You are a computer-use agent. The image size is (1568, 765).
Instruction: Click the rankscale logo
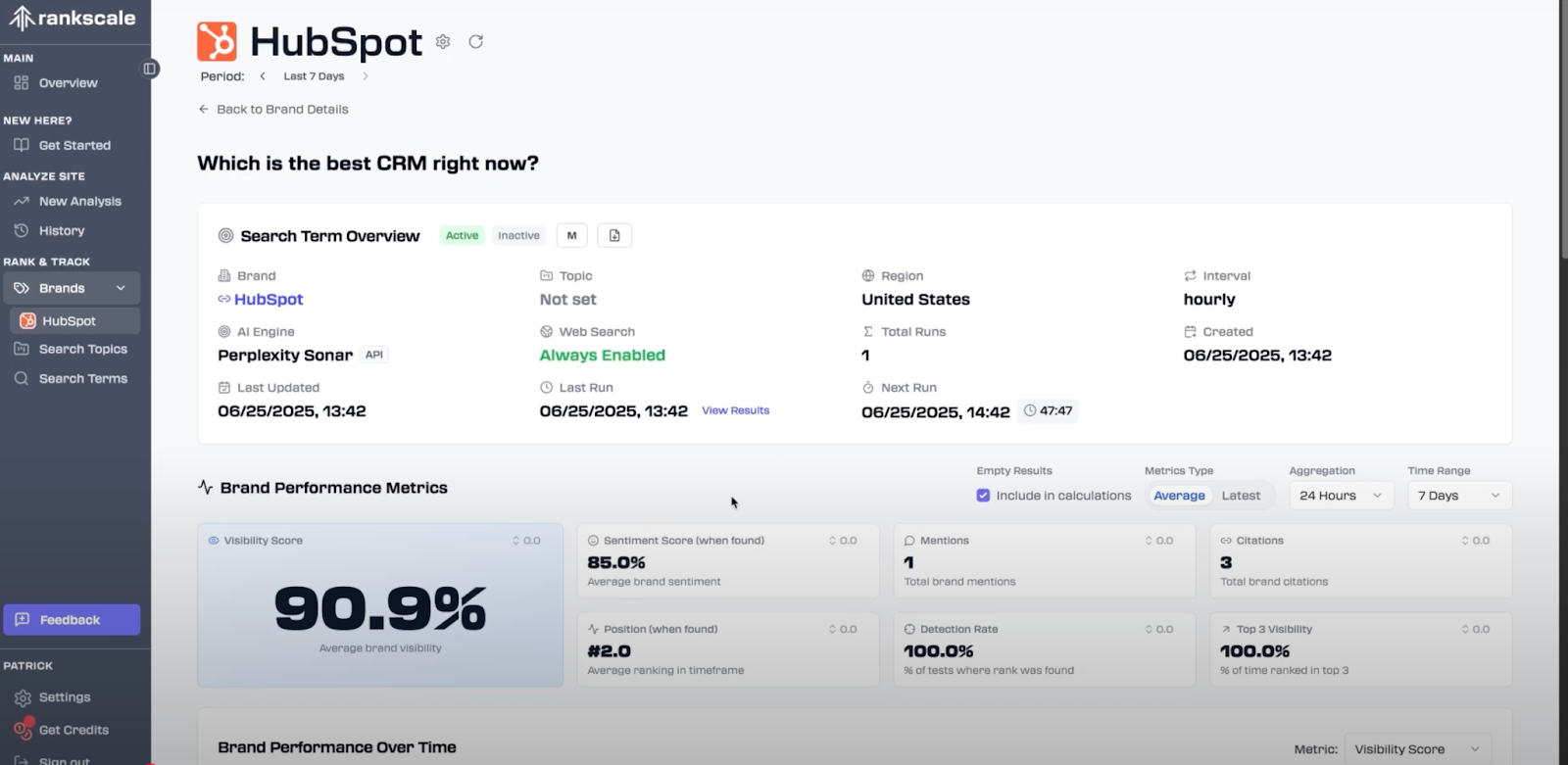pos(73,18)
